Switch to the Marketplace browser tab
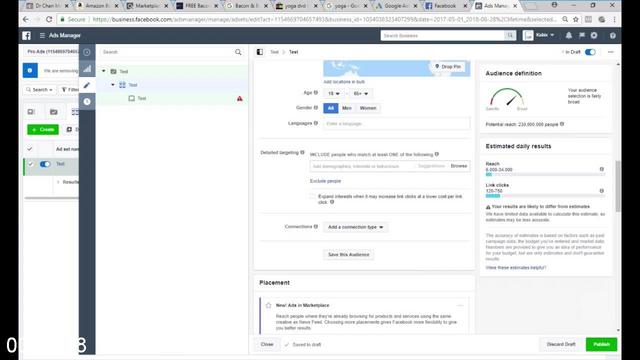Viewport: 640px width, 360px height. 147,6
